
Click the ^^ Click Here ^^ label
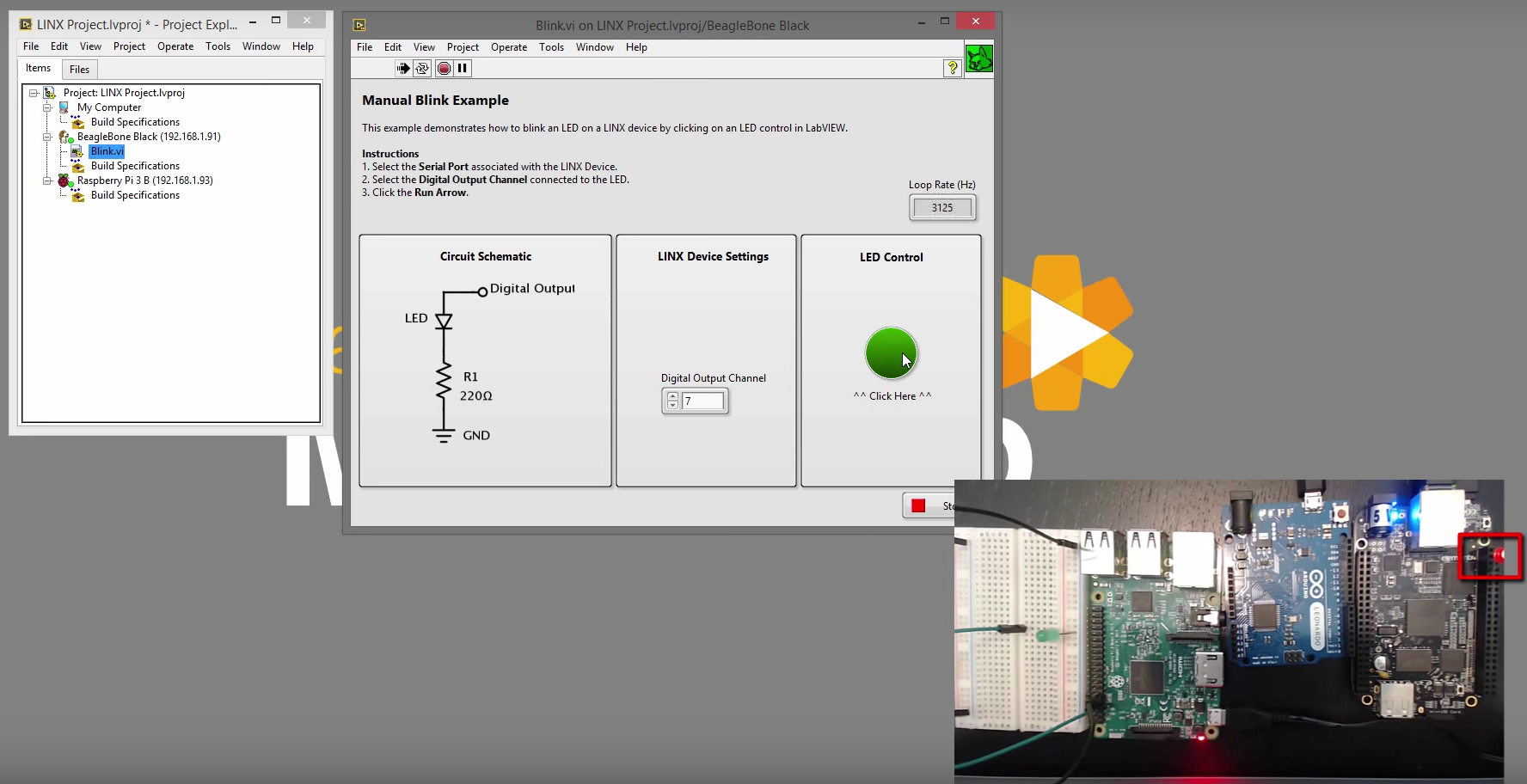click(x=892, y=396)
